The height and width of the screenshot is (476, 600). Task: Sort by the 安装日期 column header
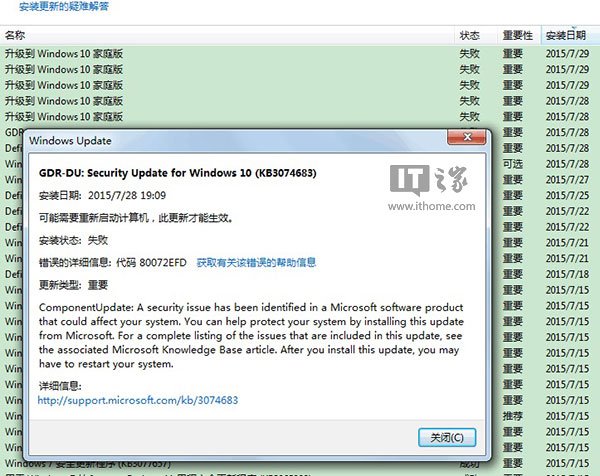566,35
